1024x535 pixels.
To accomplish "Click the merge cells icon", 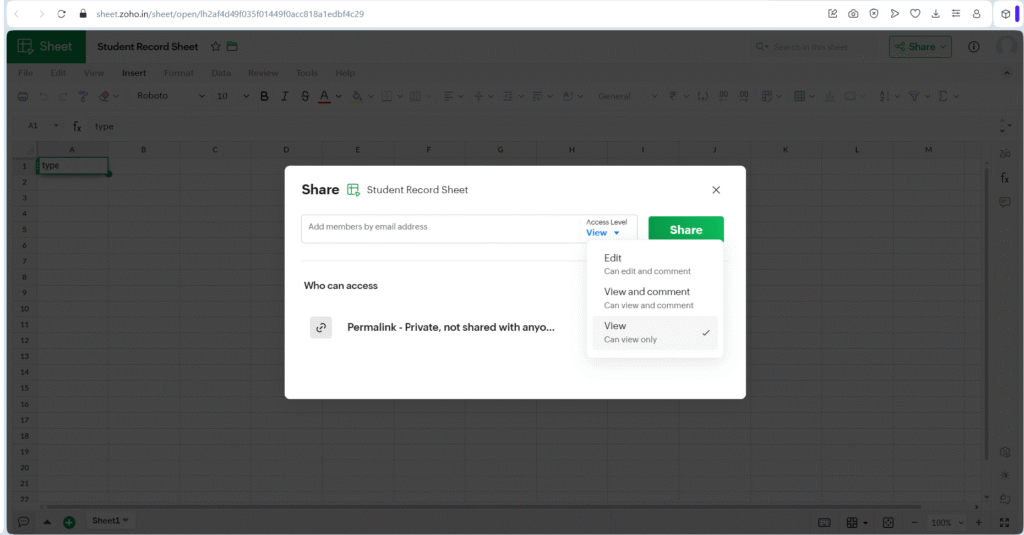I will click(x=415, y=96).
